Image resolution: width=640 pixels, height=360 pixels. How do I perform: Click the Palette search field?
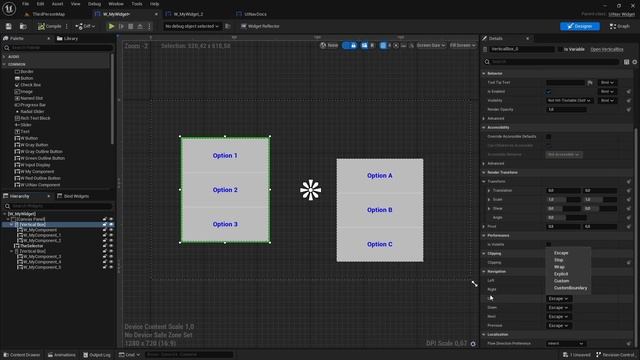[58, 48]
